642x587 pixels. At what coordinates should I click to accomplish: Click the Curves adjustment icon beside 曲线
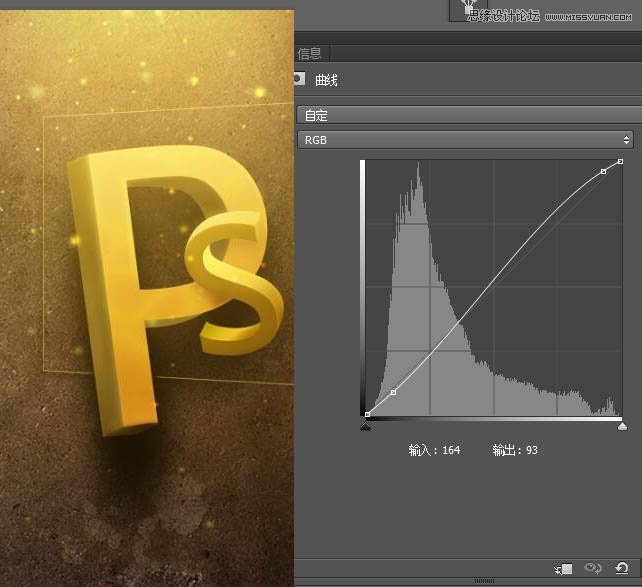[x=299, y=79]
